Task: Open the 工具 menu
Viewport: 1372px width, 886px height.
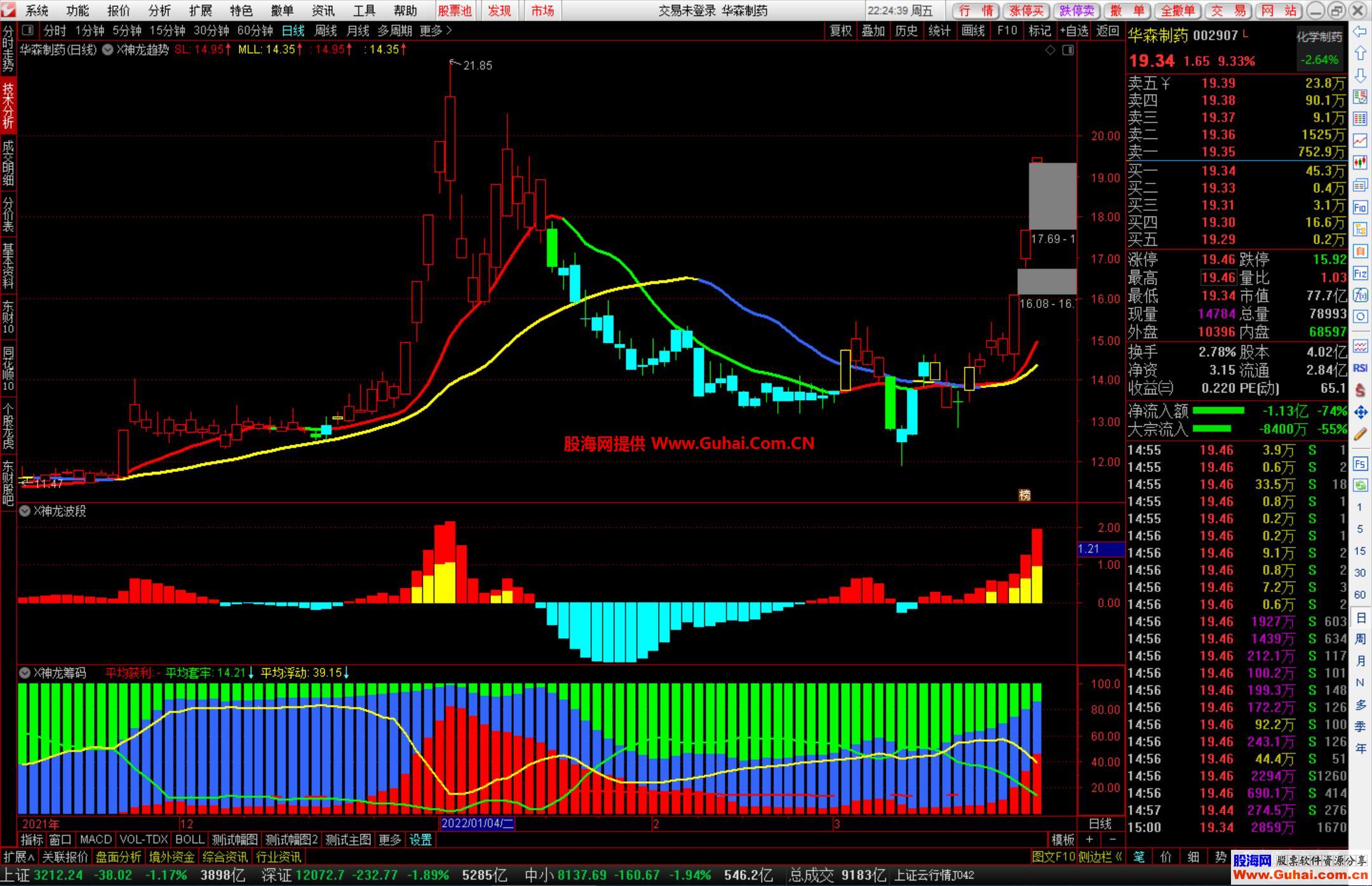Action: click(x=364, y=11)
